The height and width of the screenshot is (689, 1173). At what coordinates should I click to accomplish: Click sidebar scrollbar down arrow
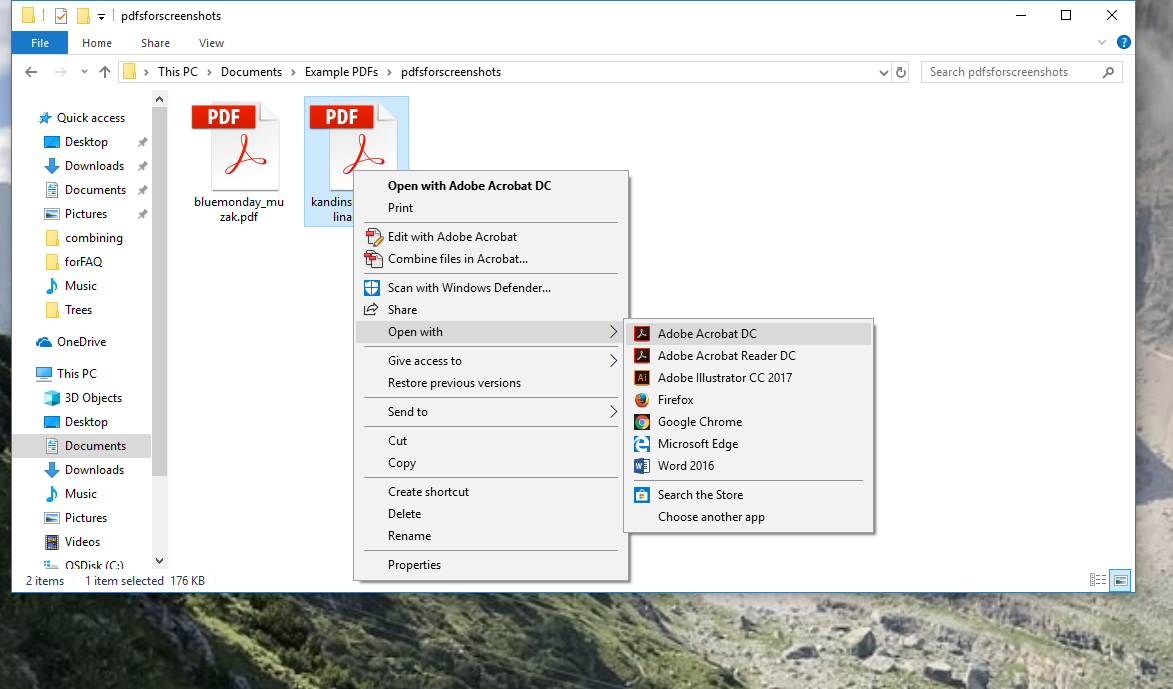click(x=159, y=560)
